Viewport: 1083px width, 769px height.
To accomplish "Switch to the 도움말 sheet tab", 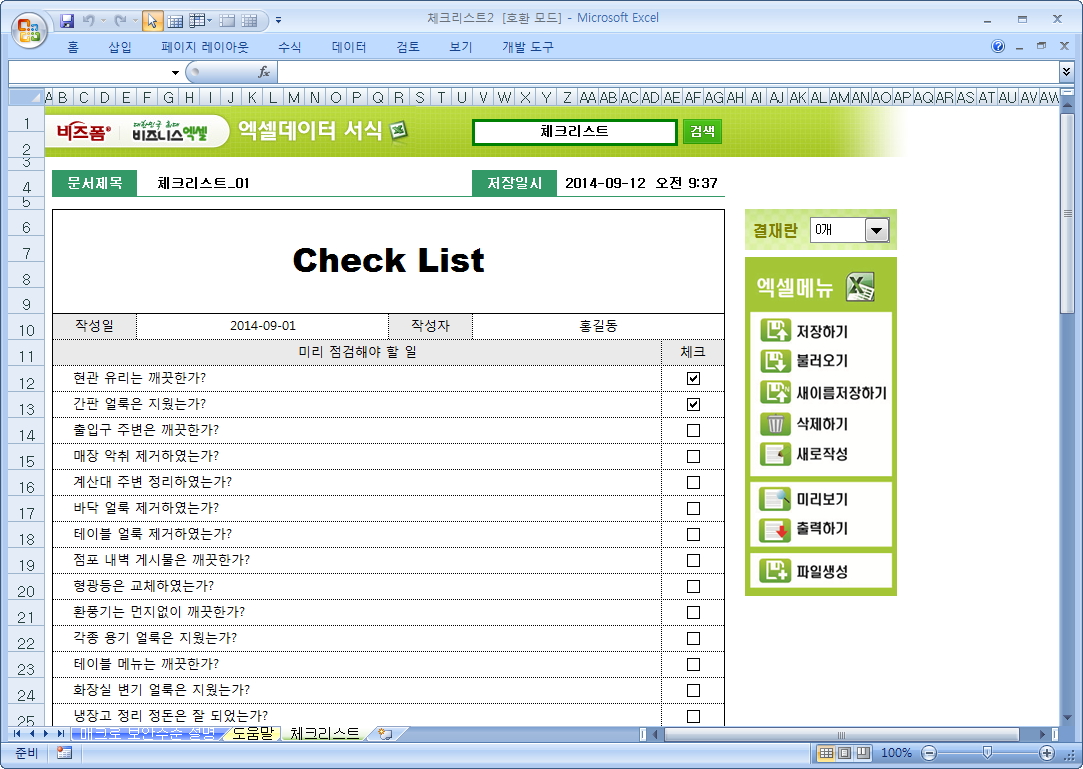I will click(252, 734).
